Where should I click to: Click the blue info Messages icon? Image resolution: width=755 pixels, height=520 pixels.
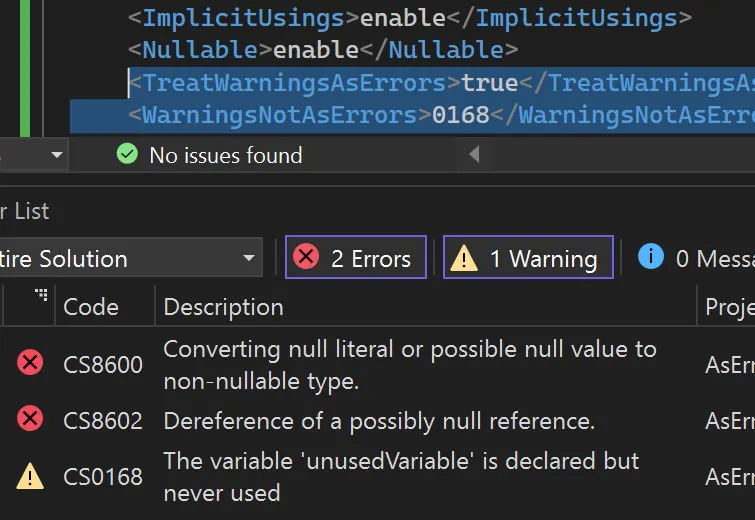click(651, 257)
